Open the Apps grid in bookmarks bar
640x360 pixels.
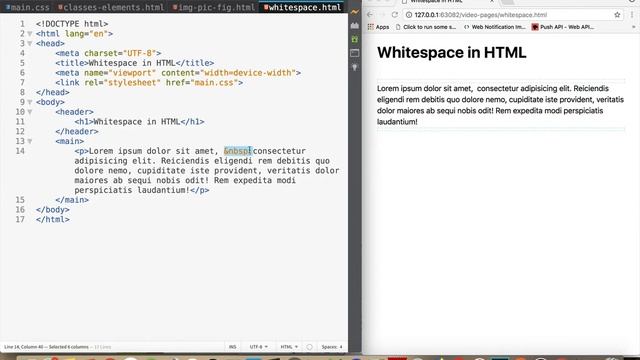pos(378,27)
